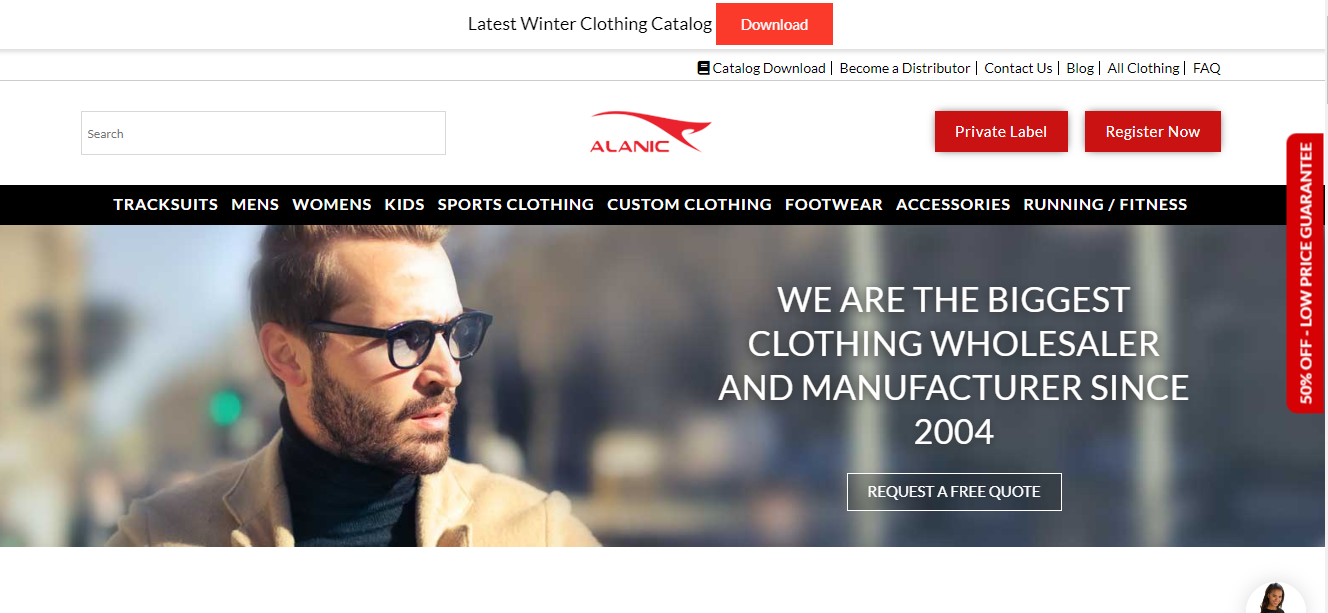Download the winter clothing catalog
The width and height of the screenshot is (1328, 613).
pos(774,25)
